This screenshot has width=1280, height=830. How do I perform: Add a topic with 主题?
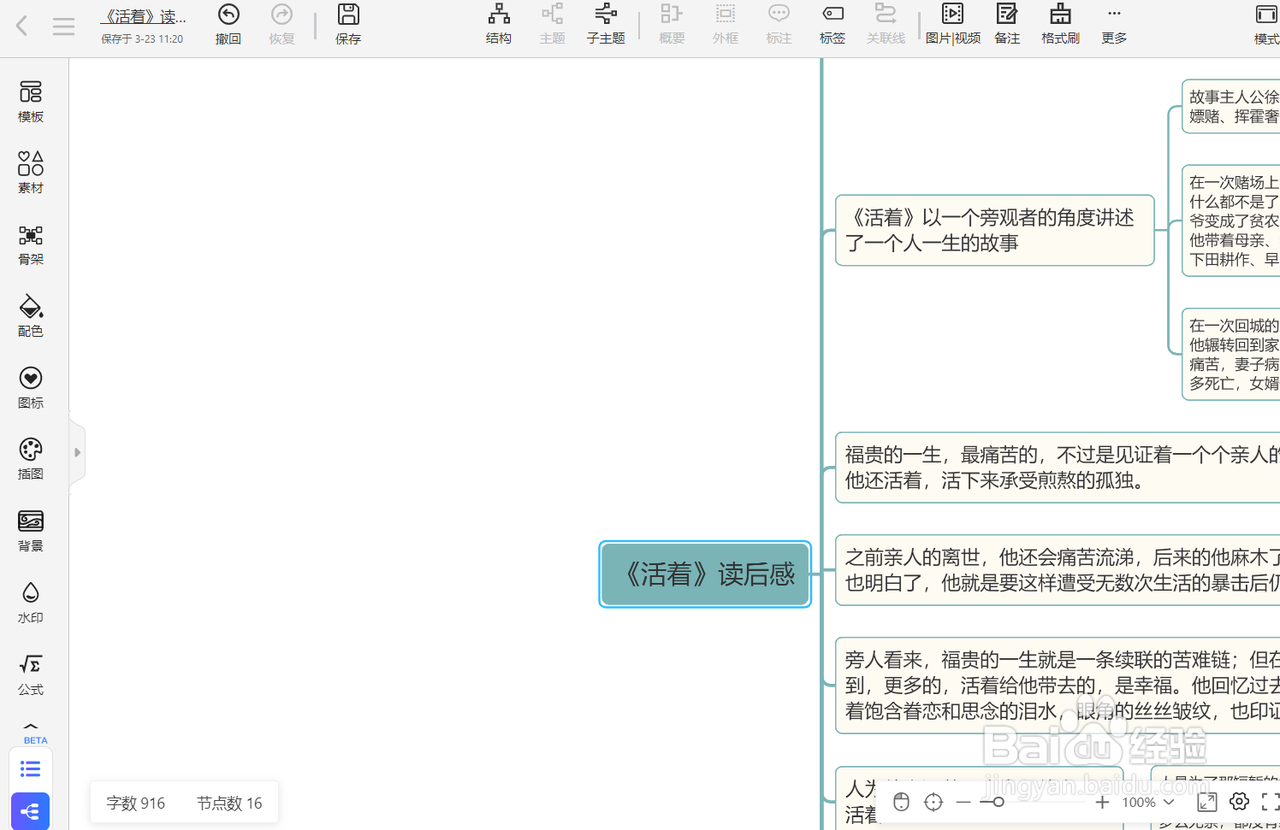point(552,25)
